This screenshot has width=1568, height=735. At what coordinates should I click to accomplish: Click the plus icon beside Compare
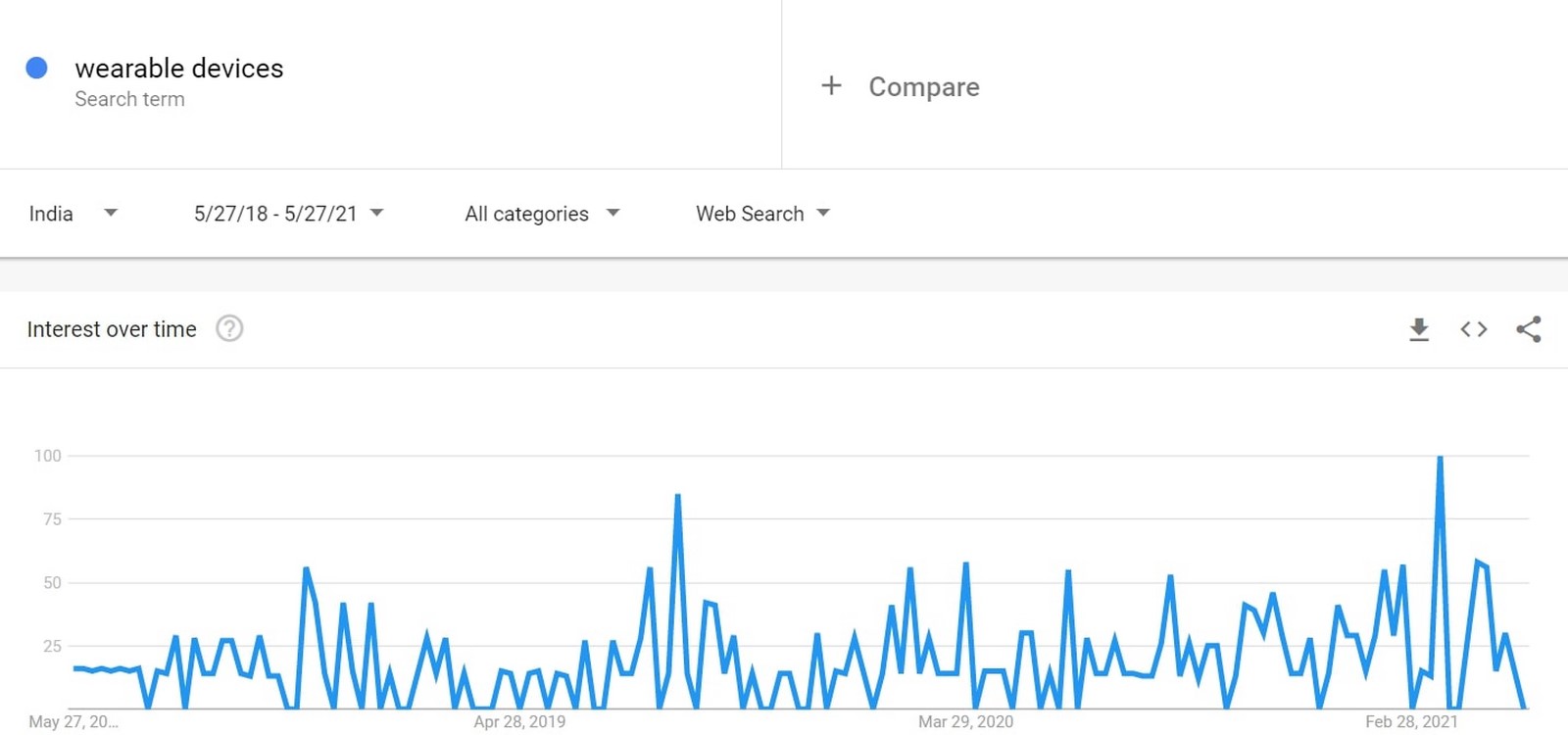pos(831,86)
